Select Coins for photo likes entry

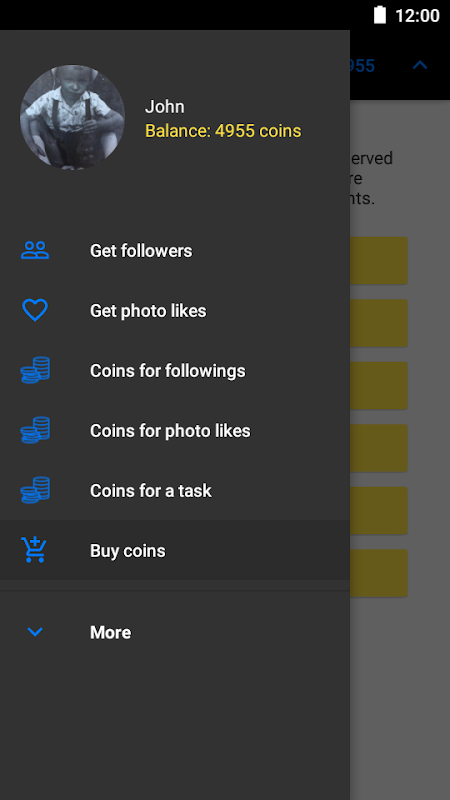(x=175, y=430)
